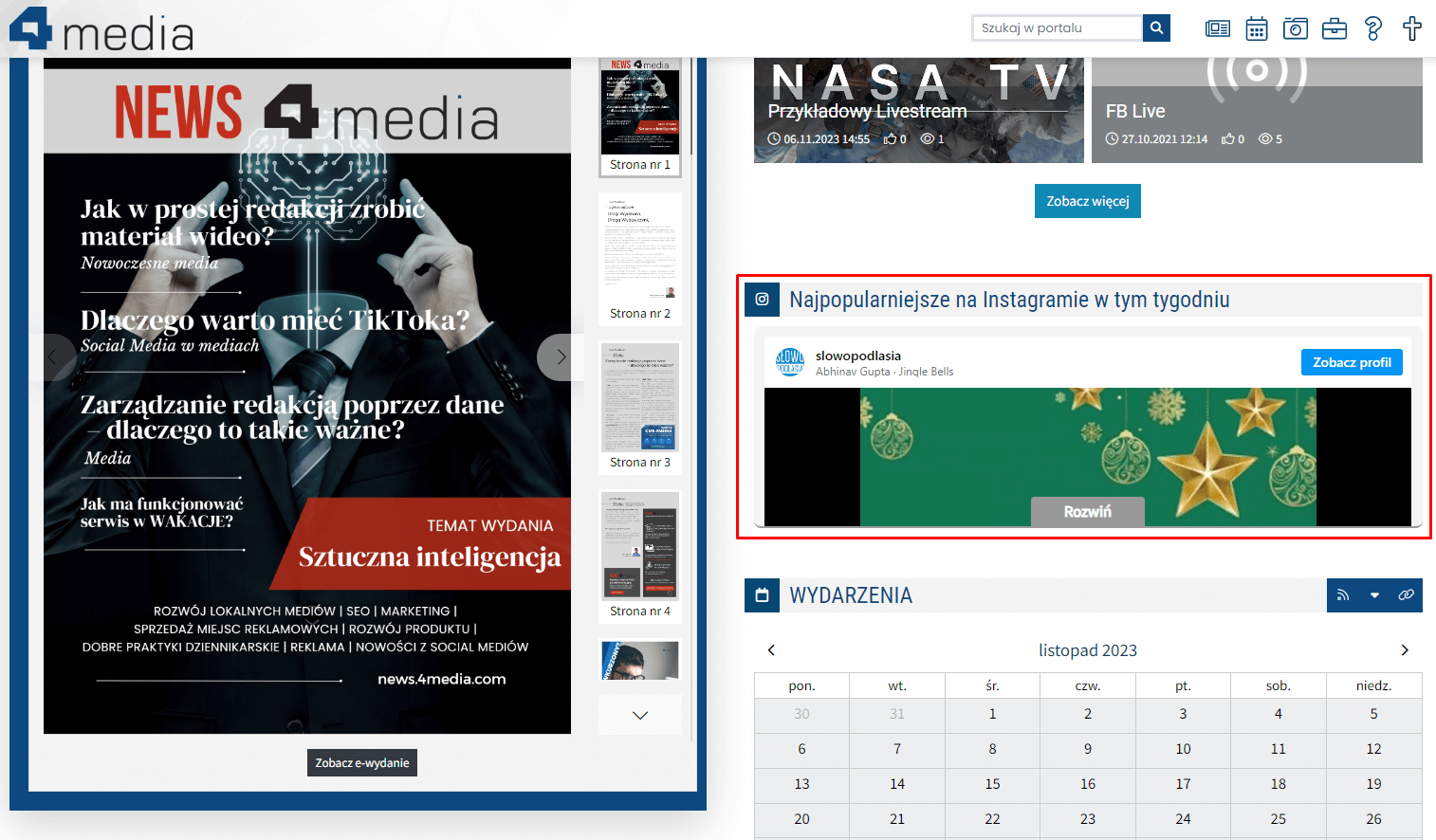Select the Strona nr 3 thumbnail
Screen dimensions: 1436x840
640,408
